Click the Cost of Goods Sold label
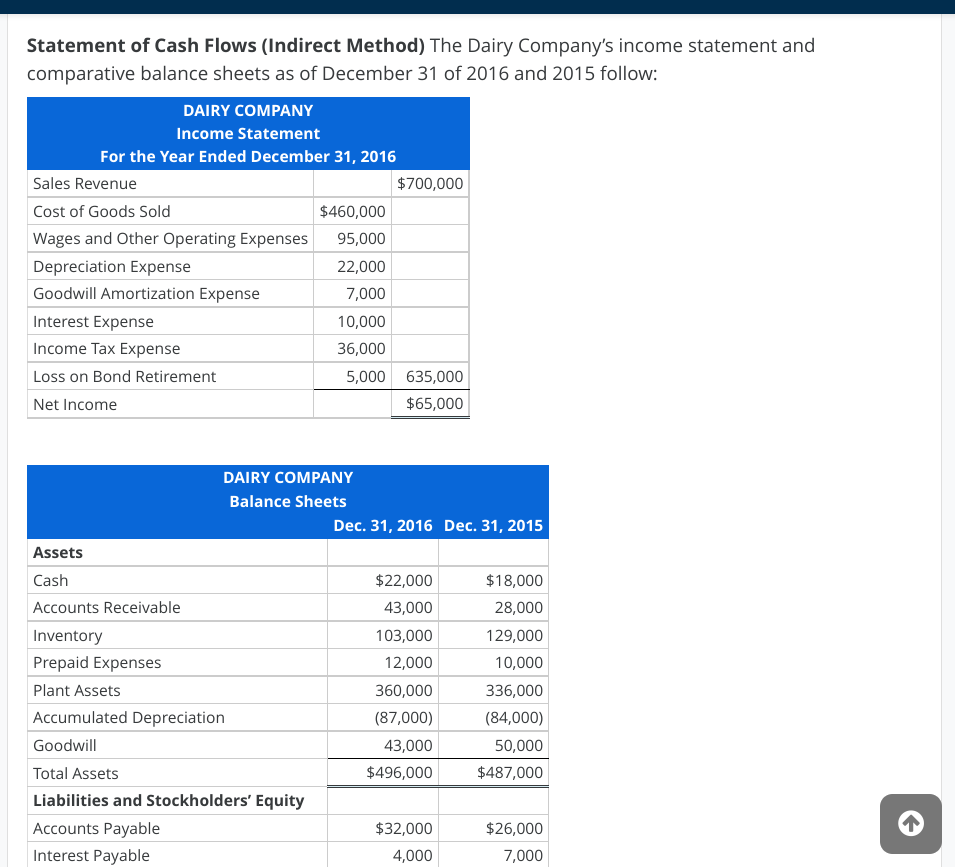This screenshot has width=955, height=867. pyautogui.click(x=102, y=211)
